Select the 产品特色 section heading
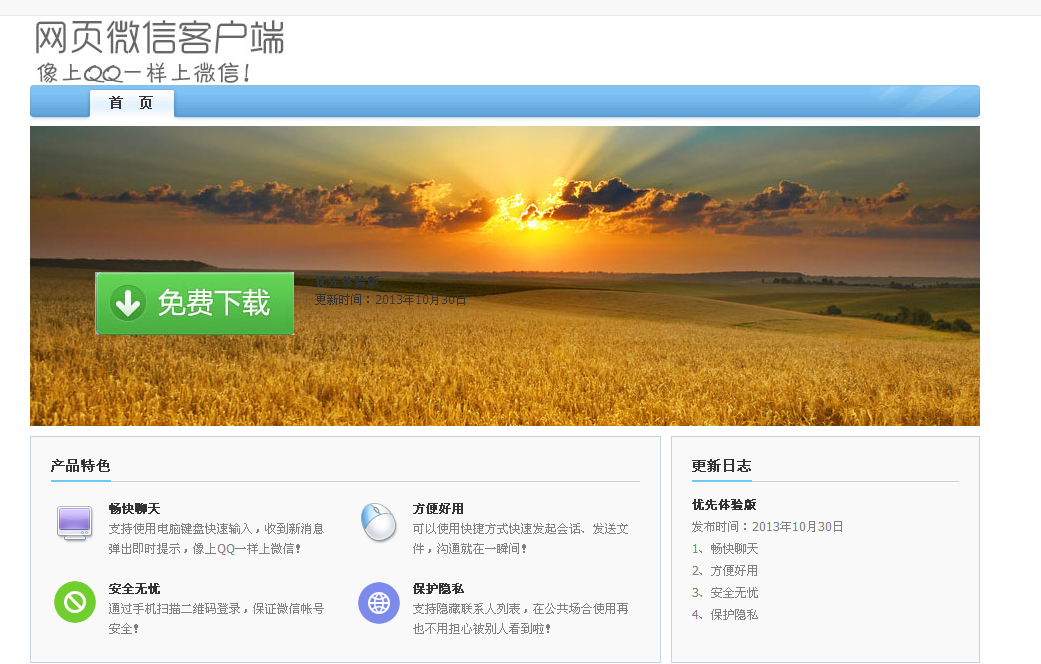The image size is (1041, 664). (x=80, y=465)
